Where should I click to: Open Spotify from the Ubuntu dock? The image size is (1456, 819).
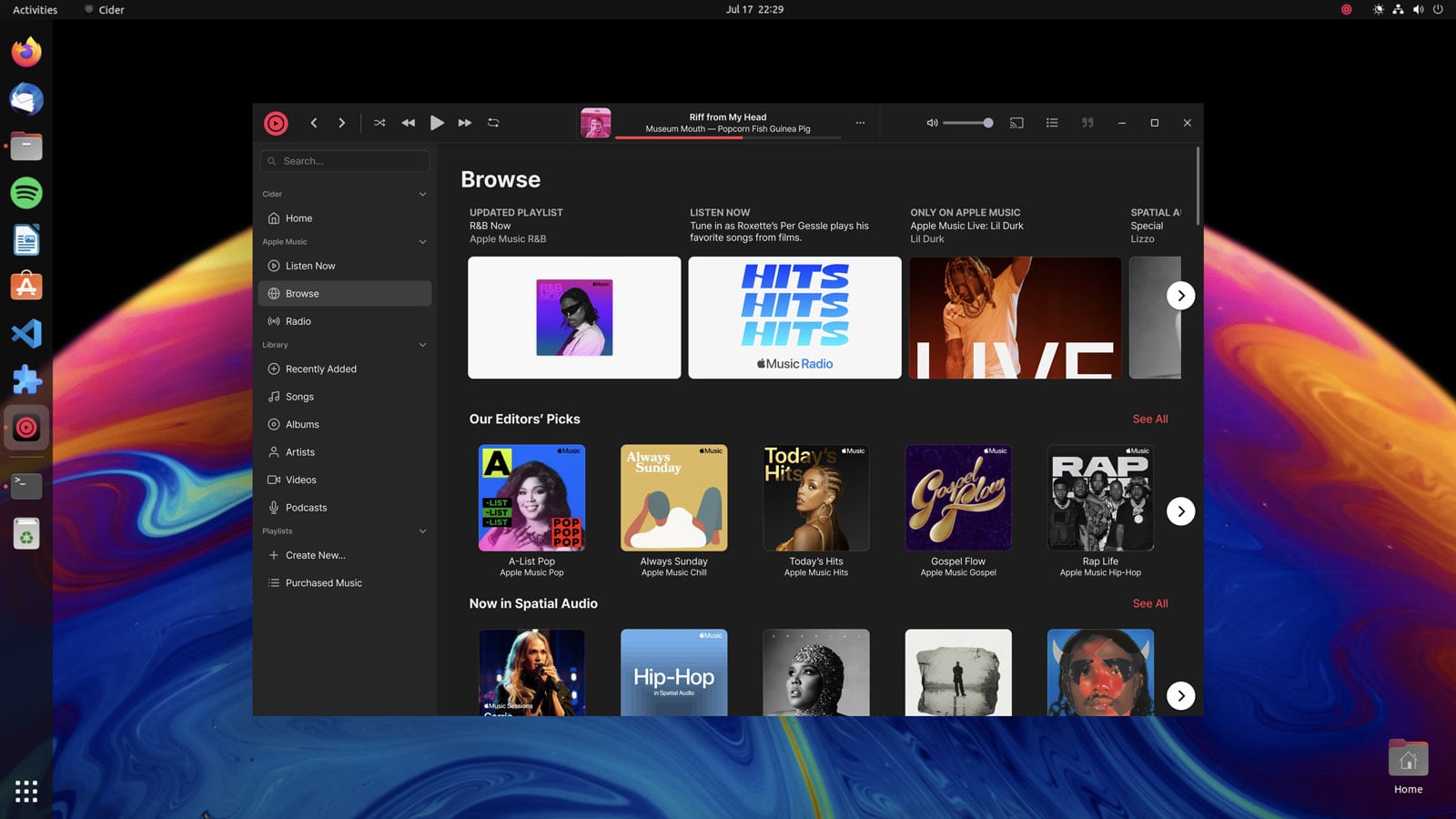[26, 193]
